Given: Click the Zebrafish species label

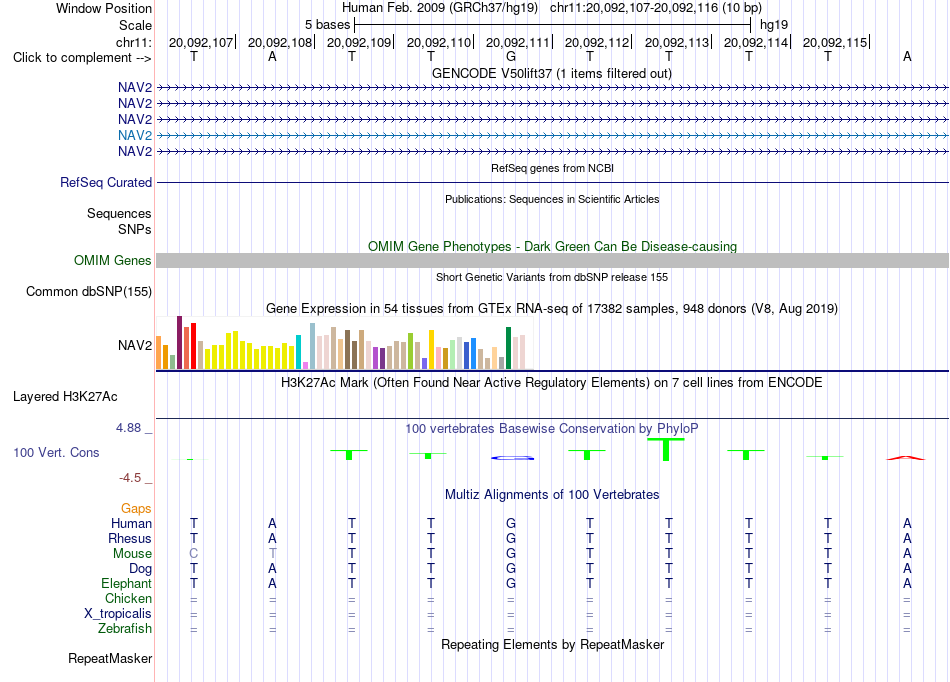Looking at the screenshot, I should tap(125, 629).
